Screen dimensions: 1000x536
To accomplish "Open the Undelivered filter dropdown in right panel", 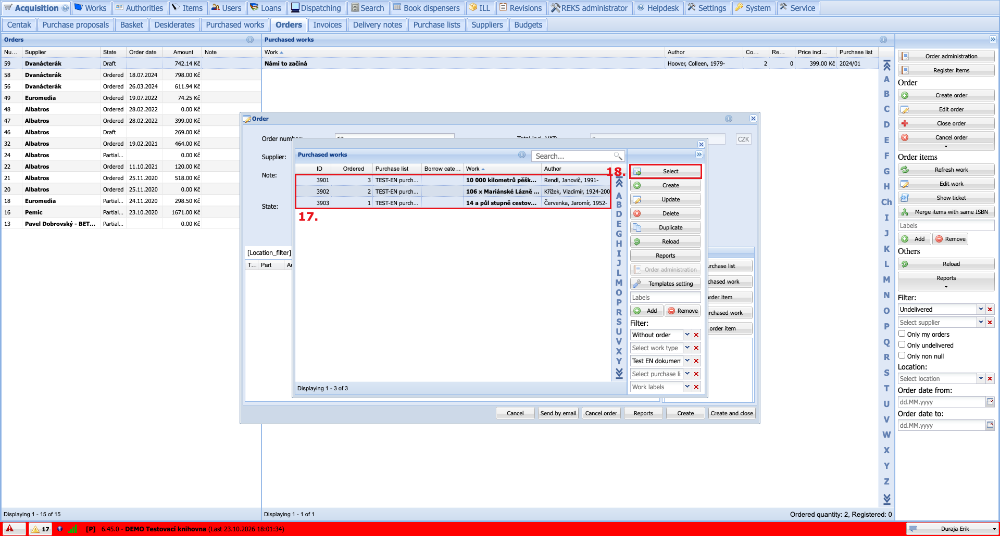I will [x=980, y=309].
